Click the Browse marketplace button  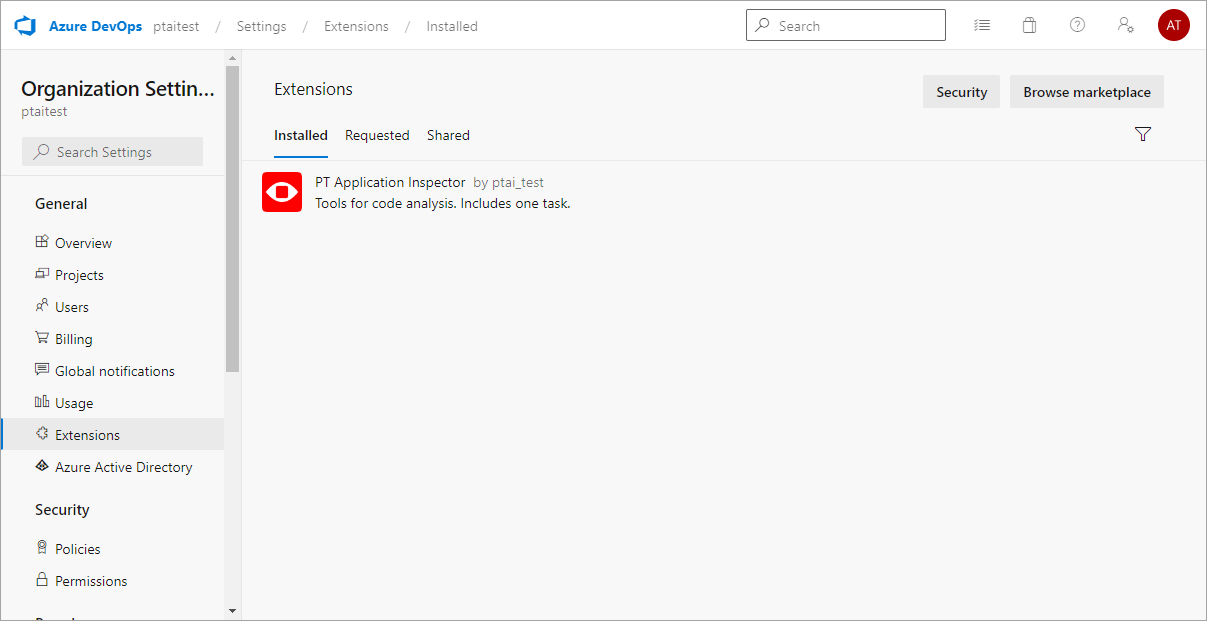[x=1086, y=91]
